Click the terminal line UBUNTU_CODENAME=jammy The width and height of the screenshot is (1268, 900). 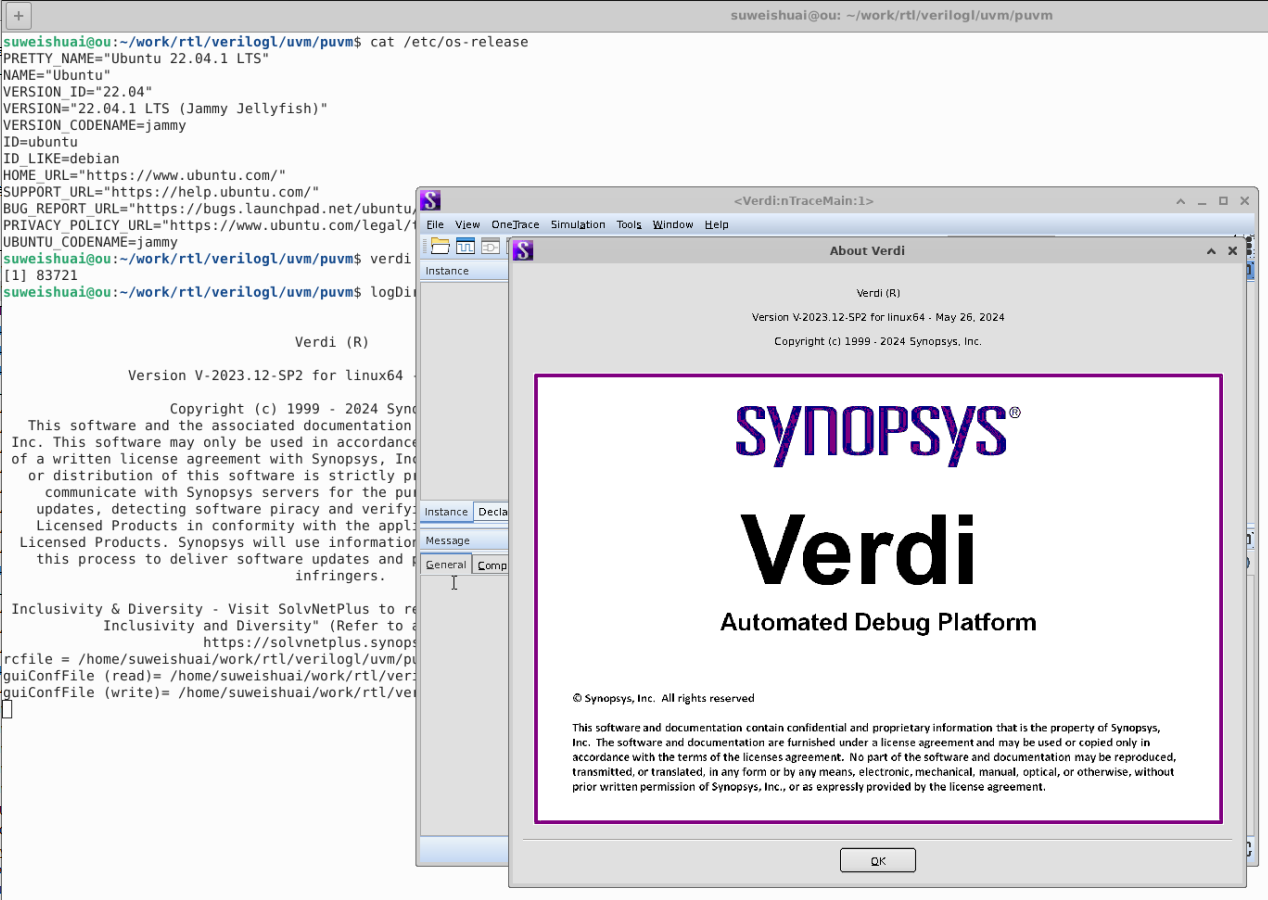(90, 242)
